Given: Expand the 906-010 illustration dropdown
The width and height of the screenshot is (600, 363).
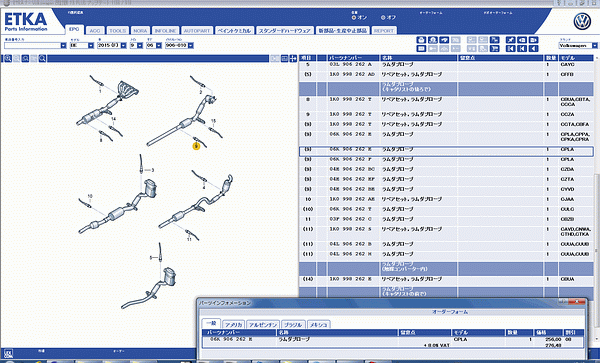Looking at the screenshot, I should click(x=179, y=46).
